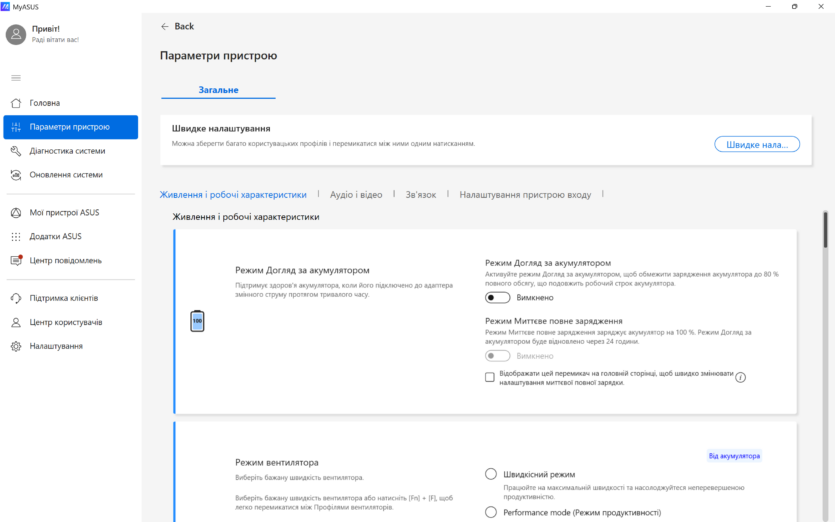Screen dimensions: 835x522
Task: Minimize the MyASUS window
Action: [768, 6]
